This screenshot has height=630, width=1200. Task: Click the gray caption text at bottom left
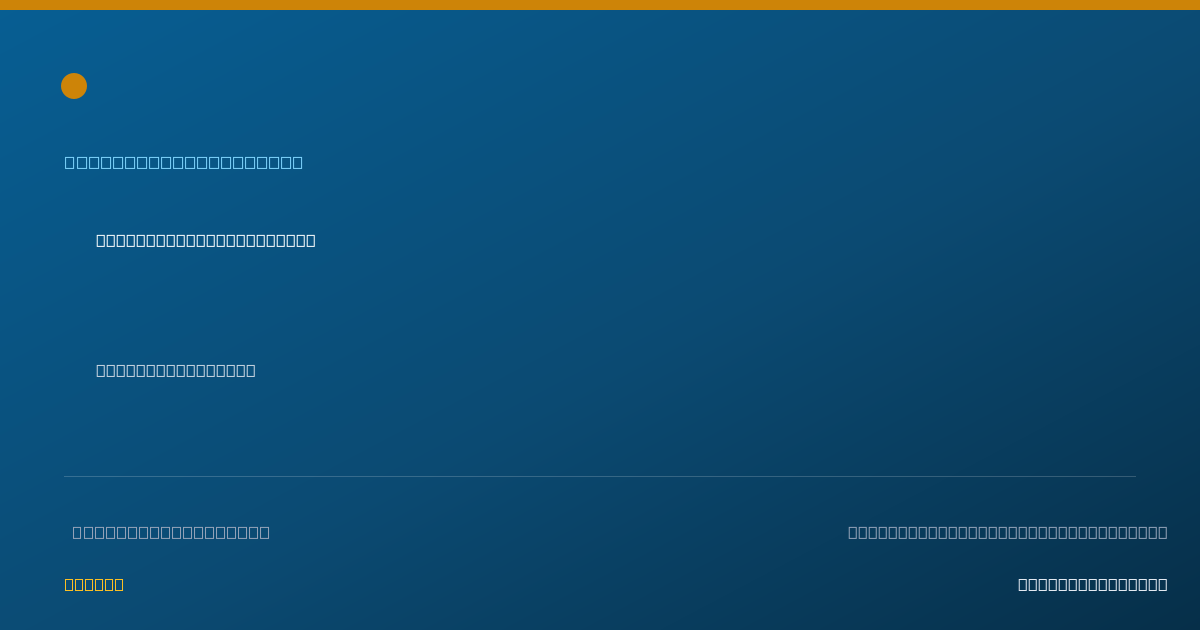click(171, 532)
